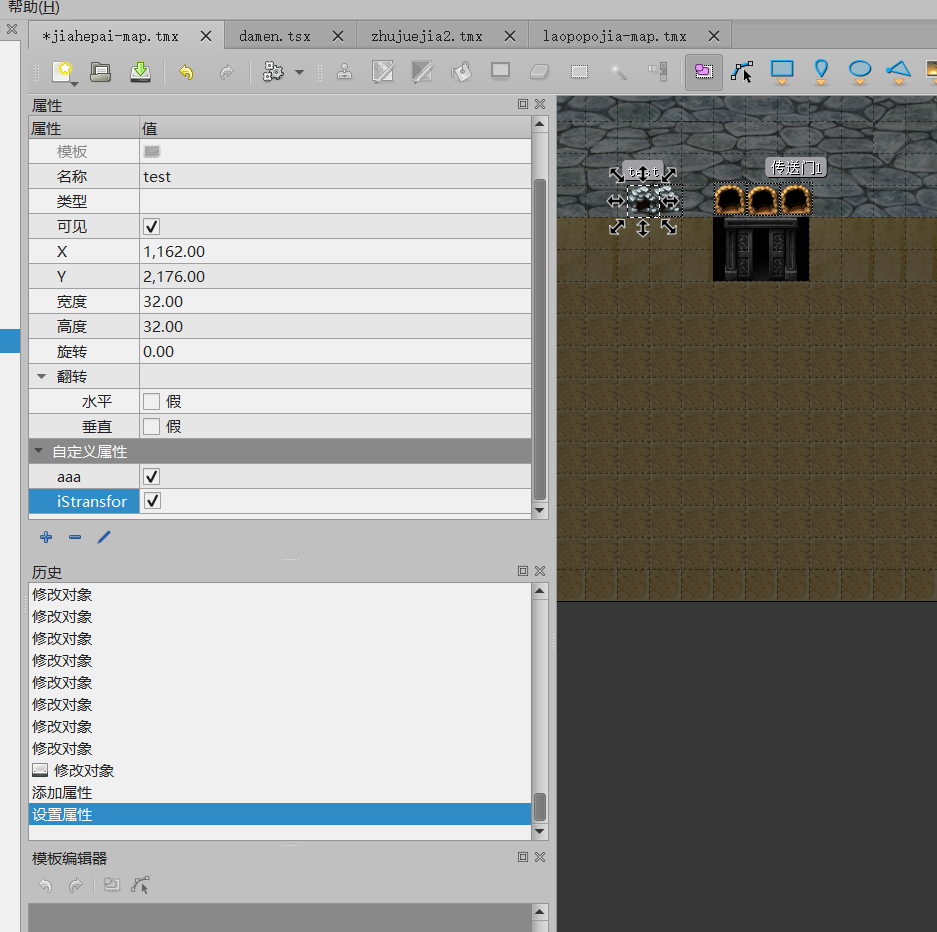Select the Insert Ellipse tool

click(860, 72)
